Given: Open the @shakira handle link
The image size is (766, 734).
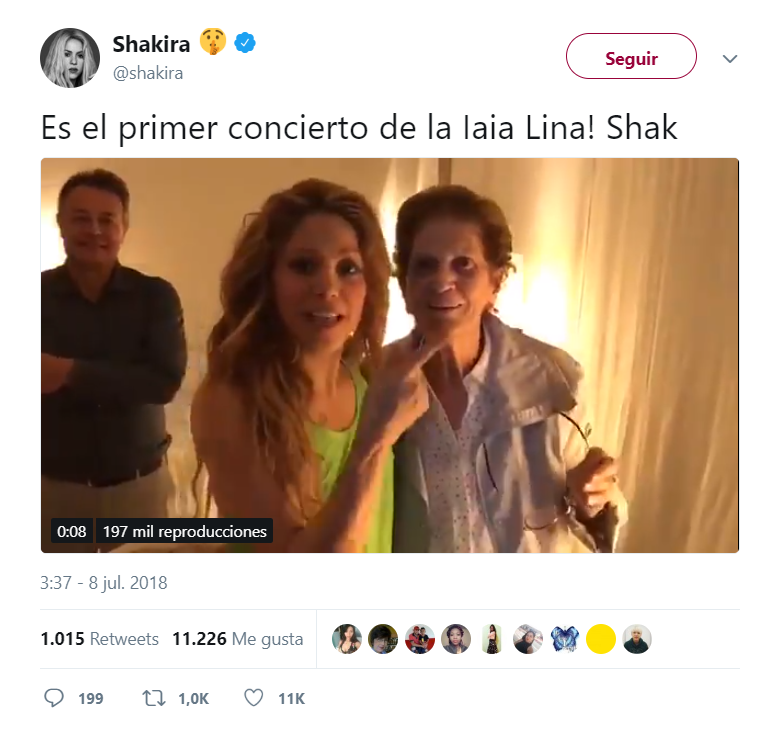Looking at the screenshot, I should click(x=148, y=73).
